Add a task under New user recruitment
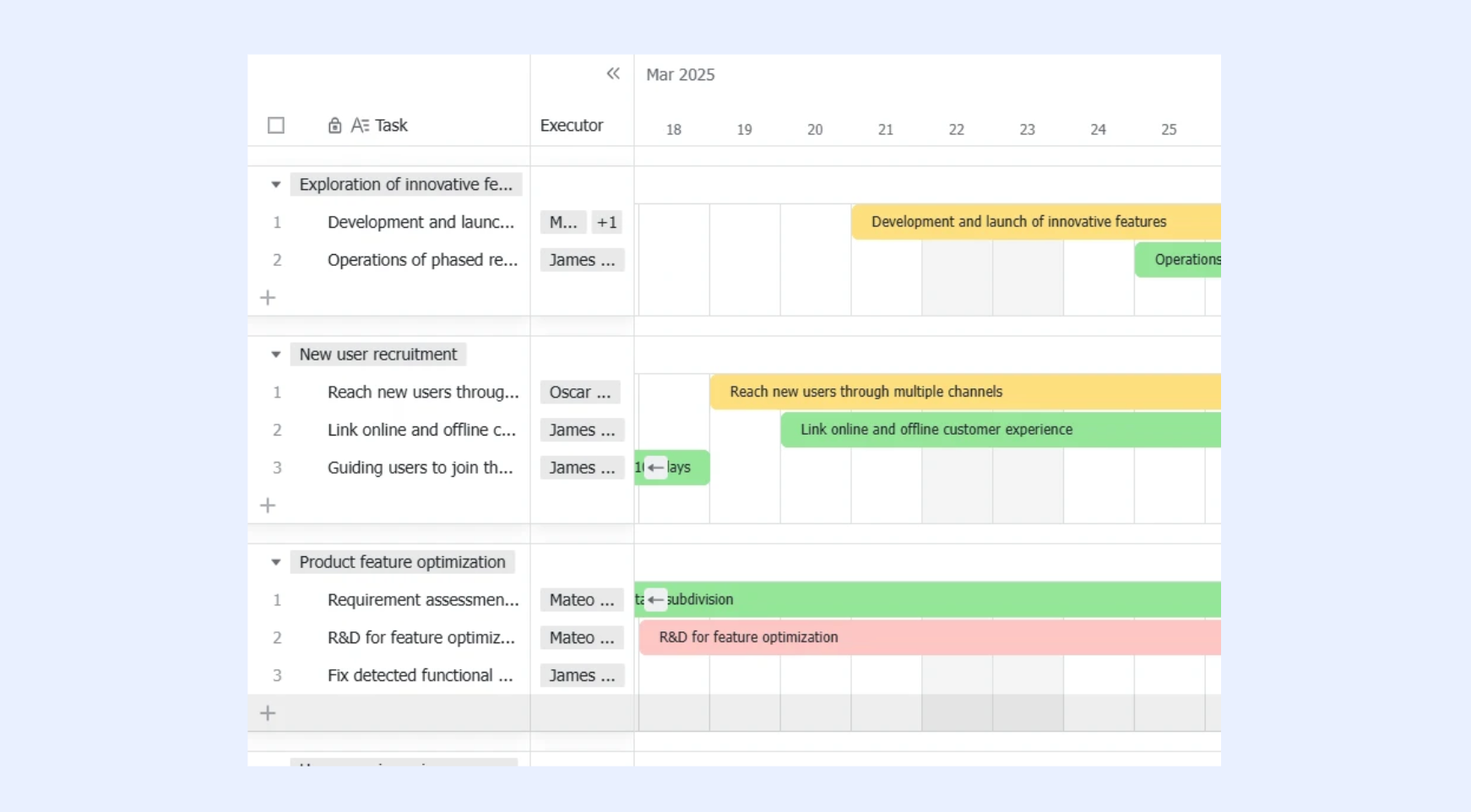This screenshot has height=812, width=1471. point(268,505)
